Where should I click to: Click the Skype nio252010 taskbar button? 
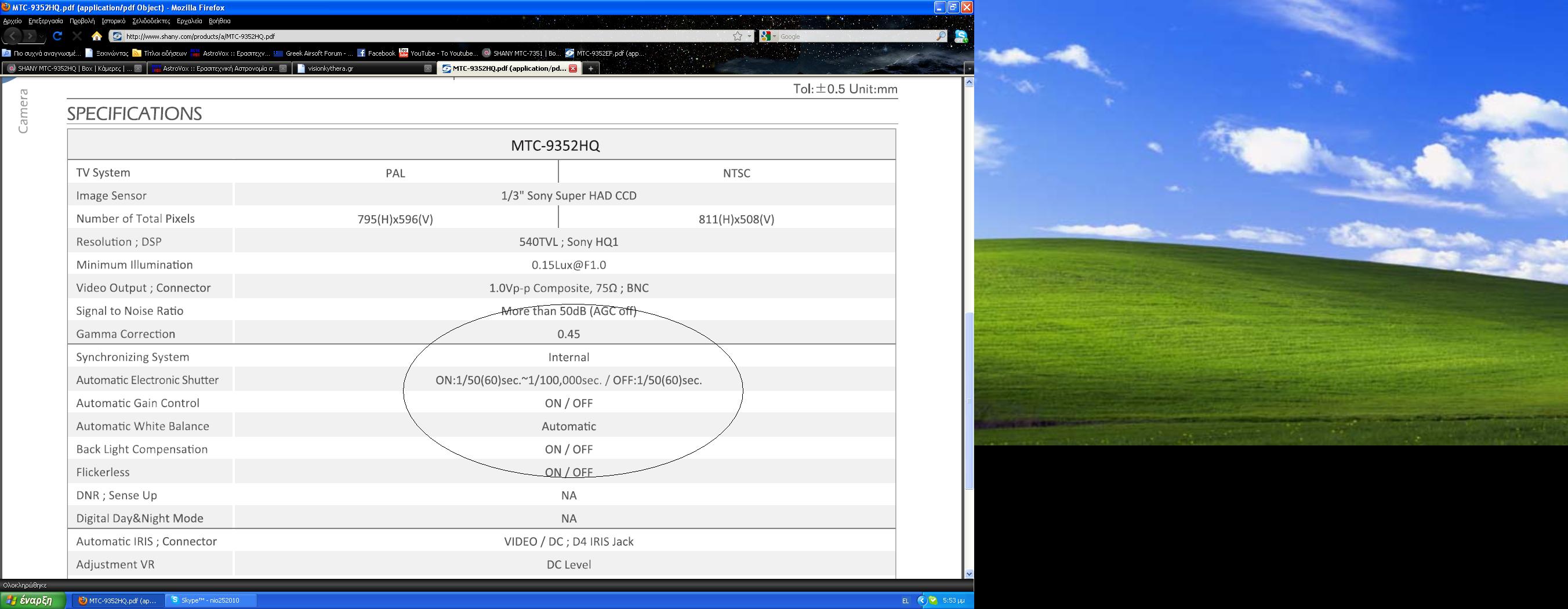(x=211, y=600)
